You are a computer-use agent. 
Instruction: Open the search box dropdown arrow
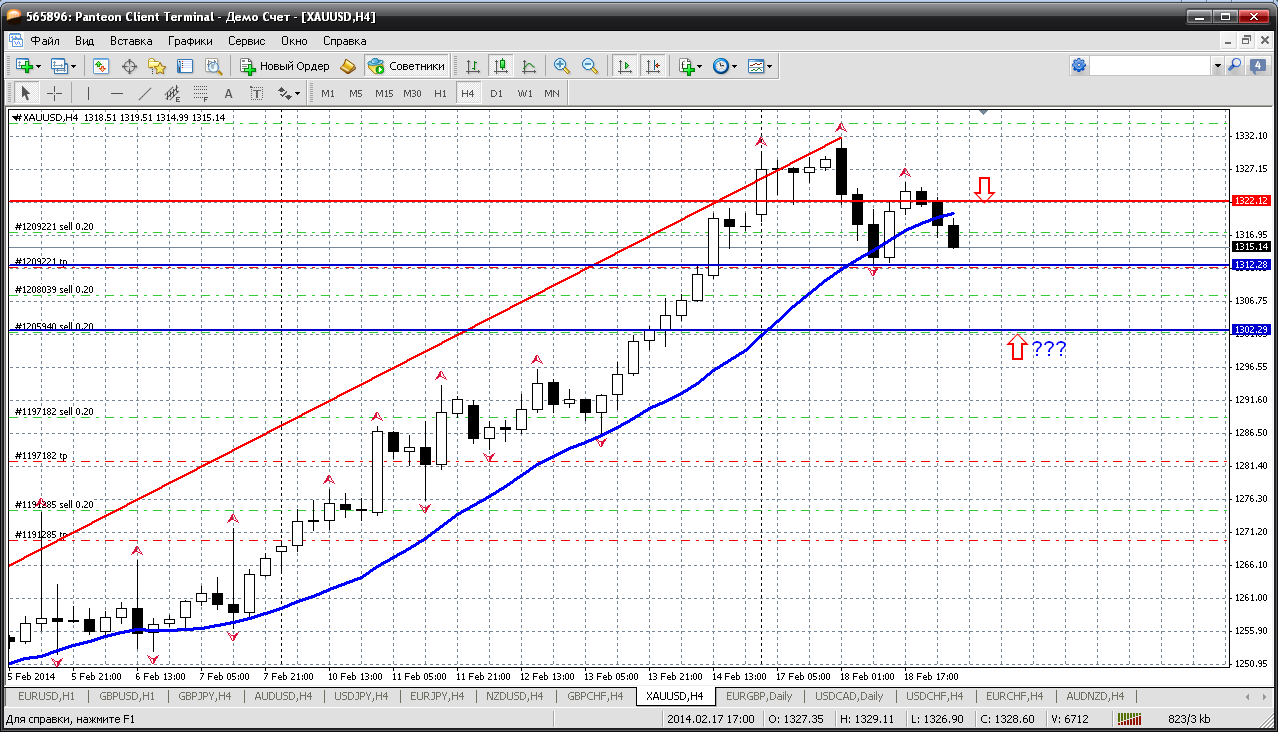coord(1217,65)
